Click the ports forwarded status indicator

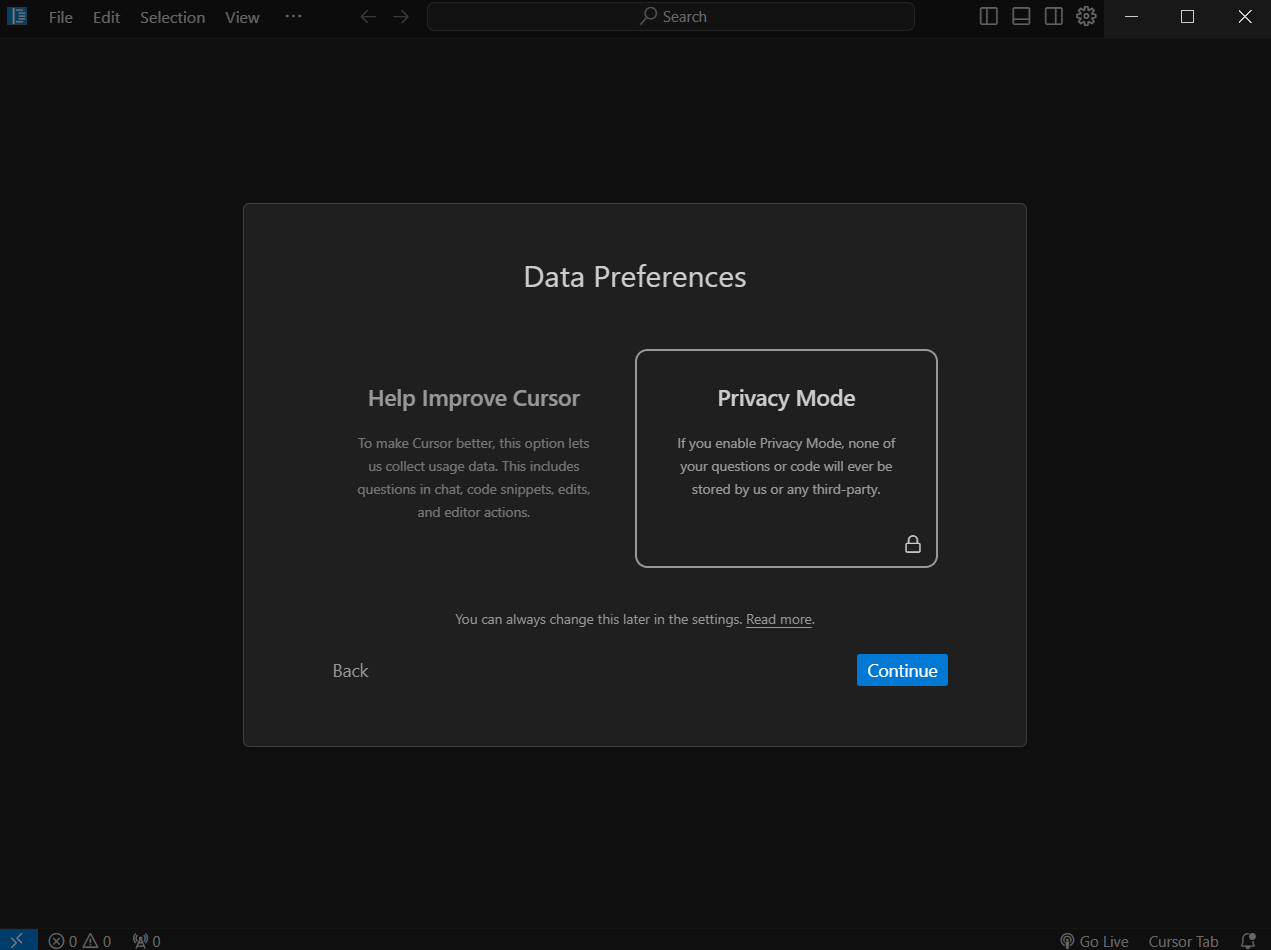[146, 941]
